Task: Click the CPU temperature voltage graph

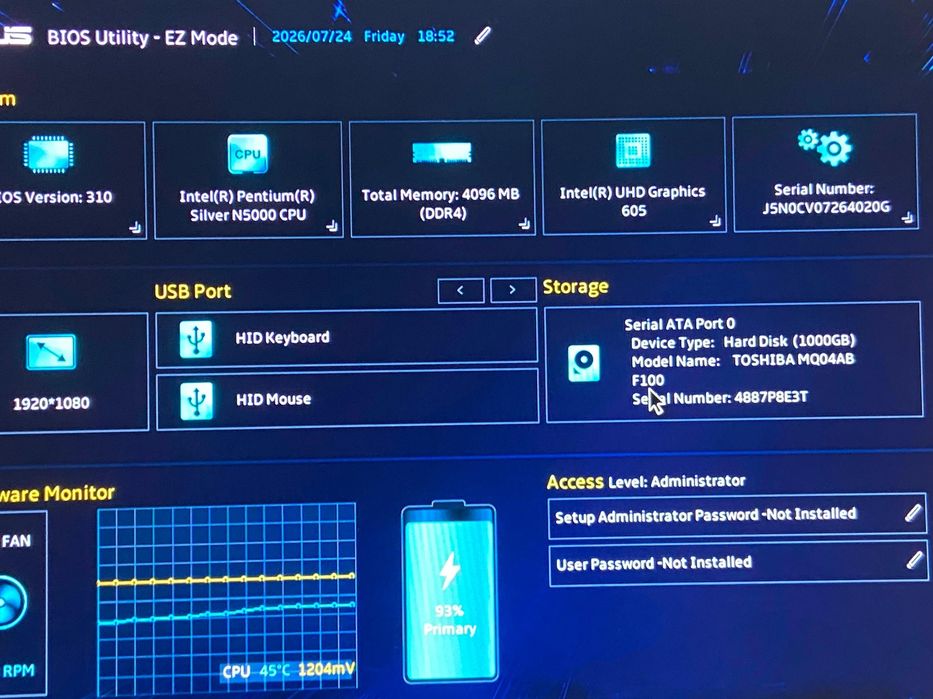Action: coord(227,600)
